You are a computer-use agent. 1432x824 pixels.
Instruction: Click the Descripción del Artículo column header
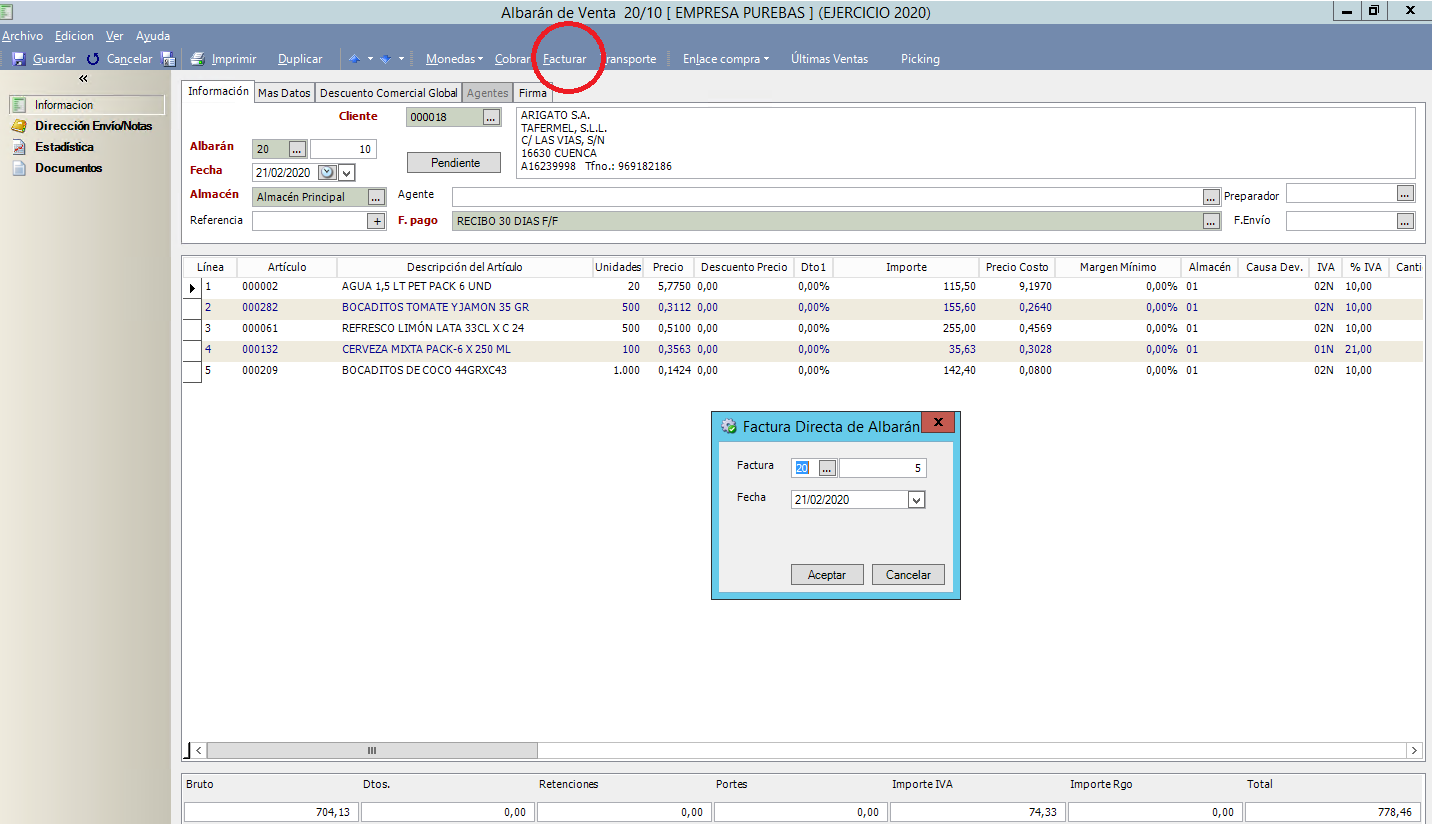click(464, 267)
